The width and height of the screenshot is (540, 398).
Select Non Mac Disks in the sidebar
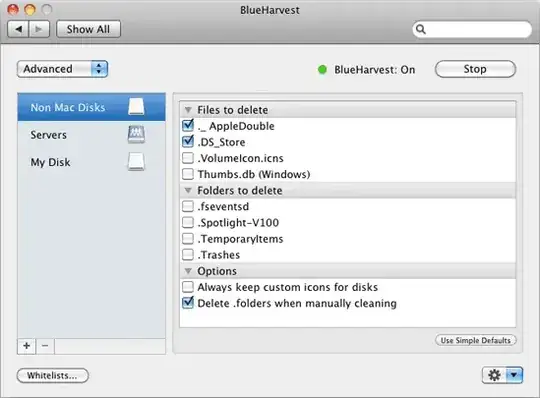[x=91, y=107]
